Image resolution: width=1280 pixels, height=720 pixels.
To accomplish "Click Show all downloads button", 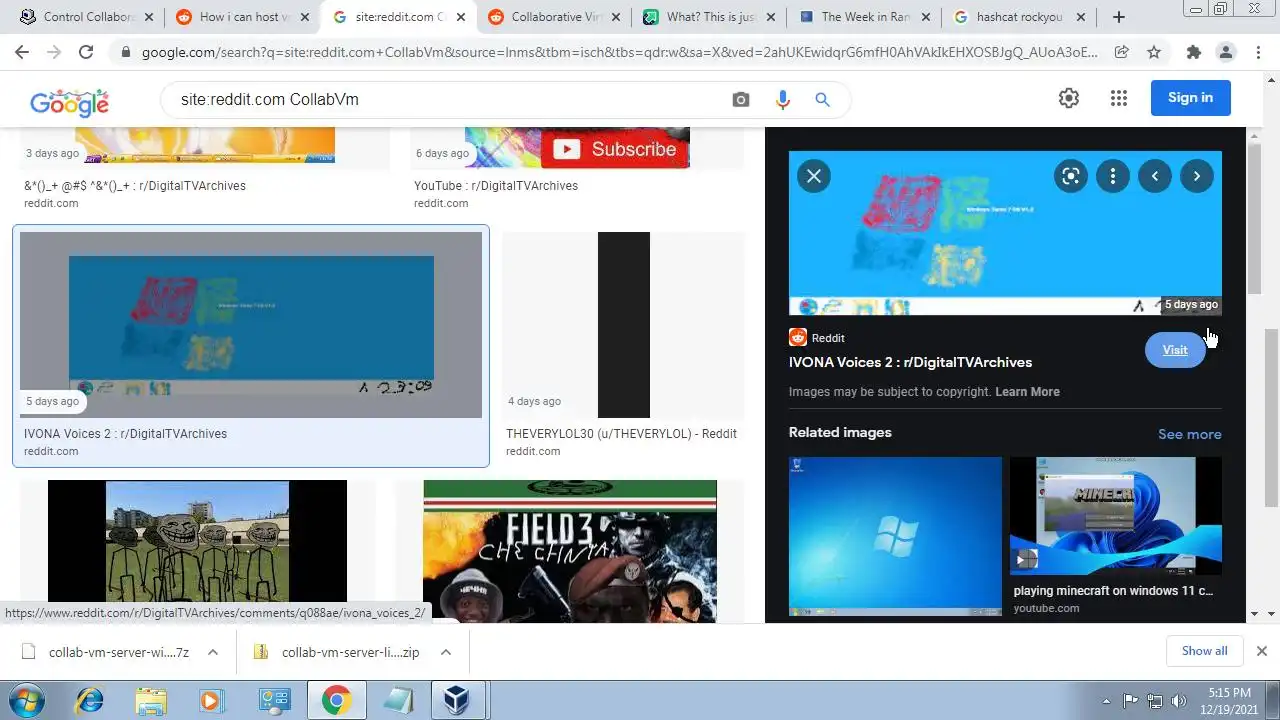I will coord(1204,651).
